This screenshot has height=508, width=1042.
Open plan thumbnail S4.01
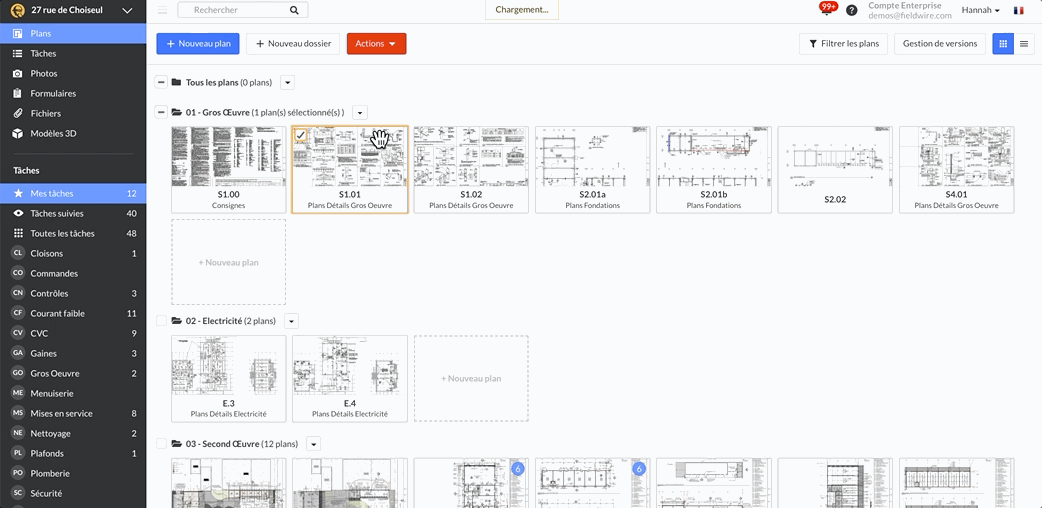[957, 170]
